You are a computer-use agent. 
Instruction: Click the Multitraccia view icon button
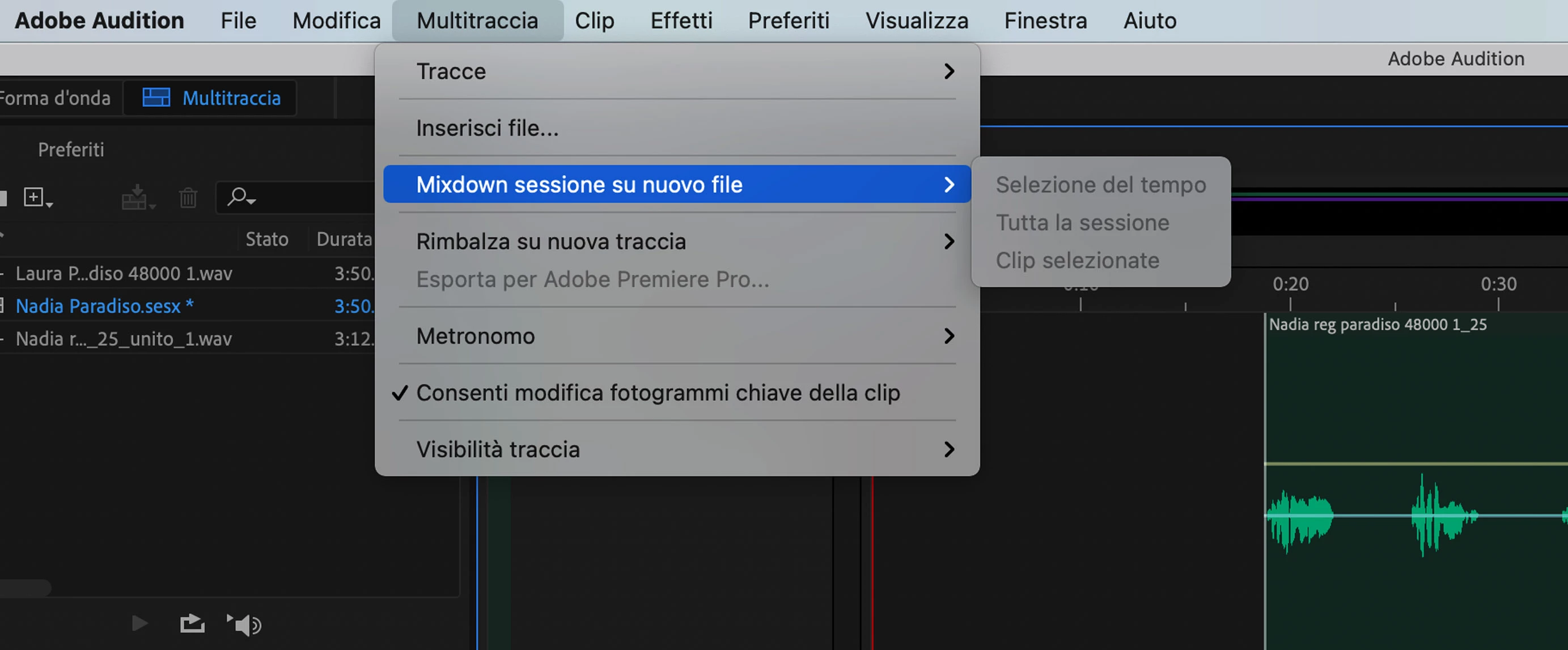pos(156,97)
